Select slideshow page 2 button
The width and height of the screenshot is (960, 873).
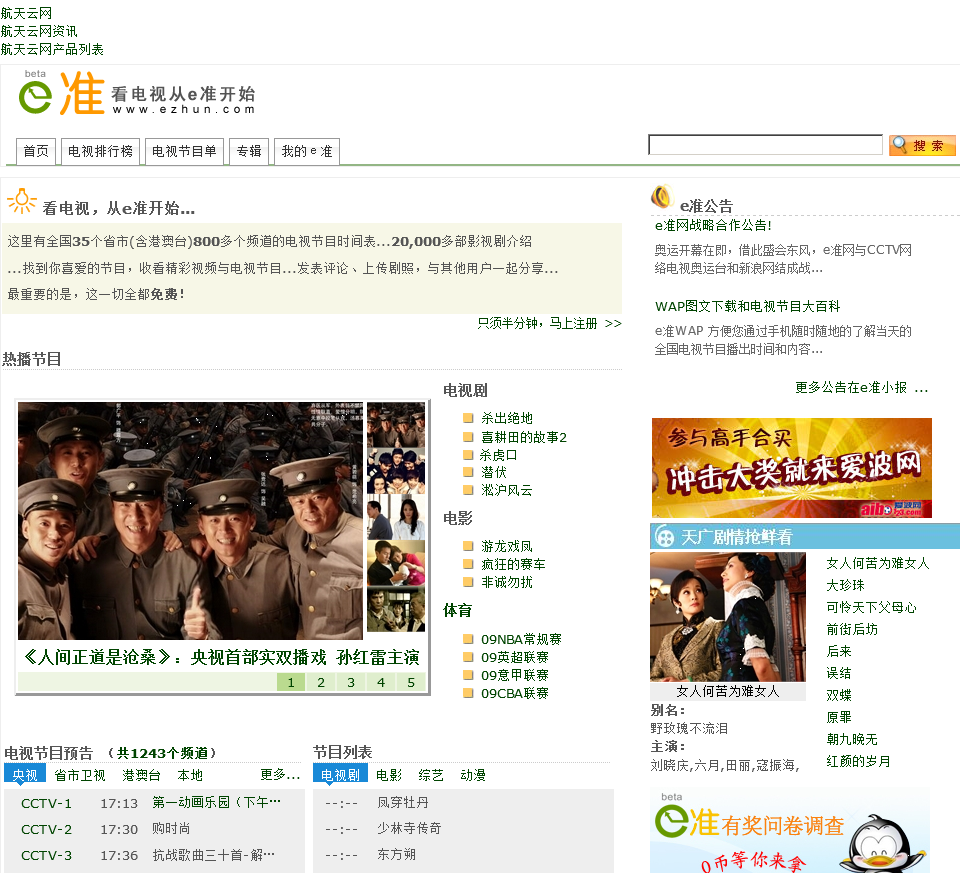pyautogui.click(x=321, y=682)
